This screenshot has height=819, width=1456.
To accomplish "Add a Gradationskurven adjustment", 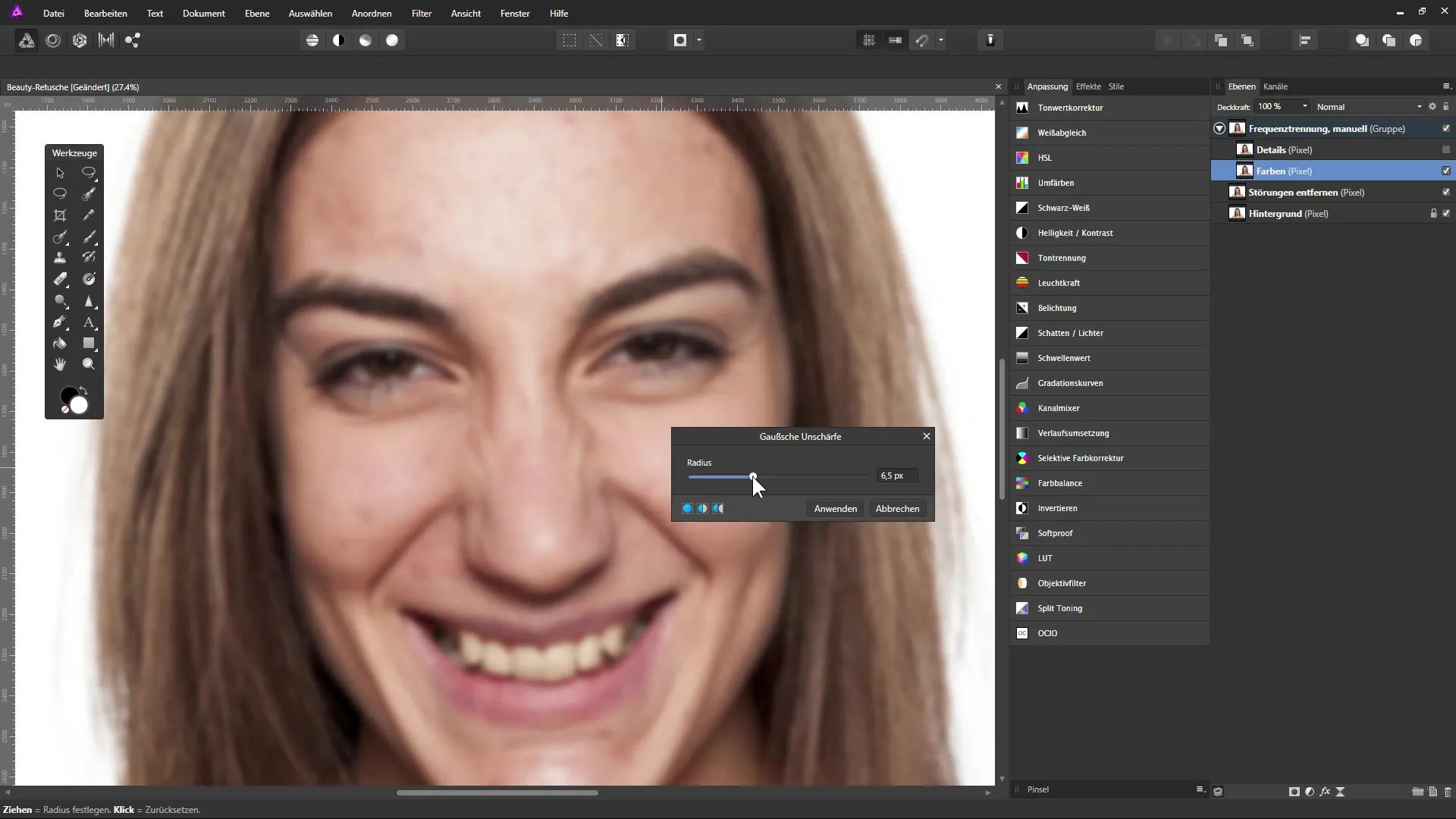I will tap(1109, 383).
